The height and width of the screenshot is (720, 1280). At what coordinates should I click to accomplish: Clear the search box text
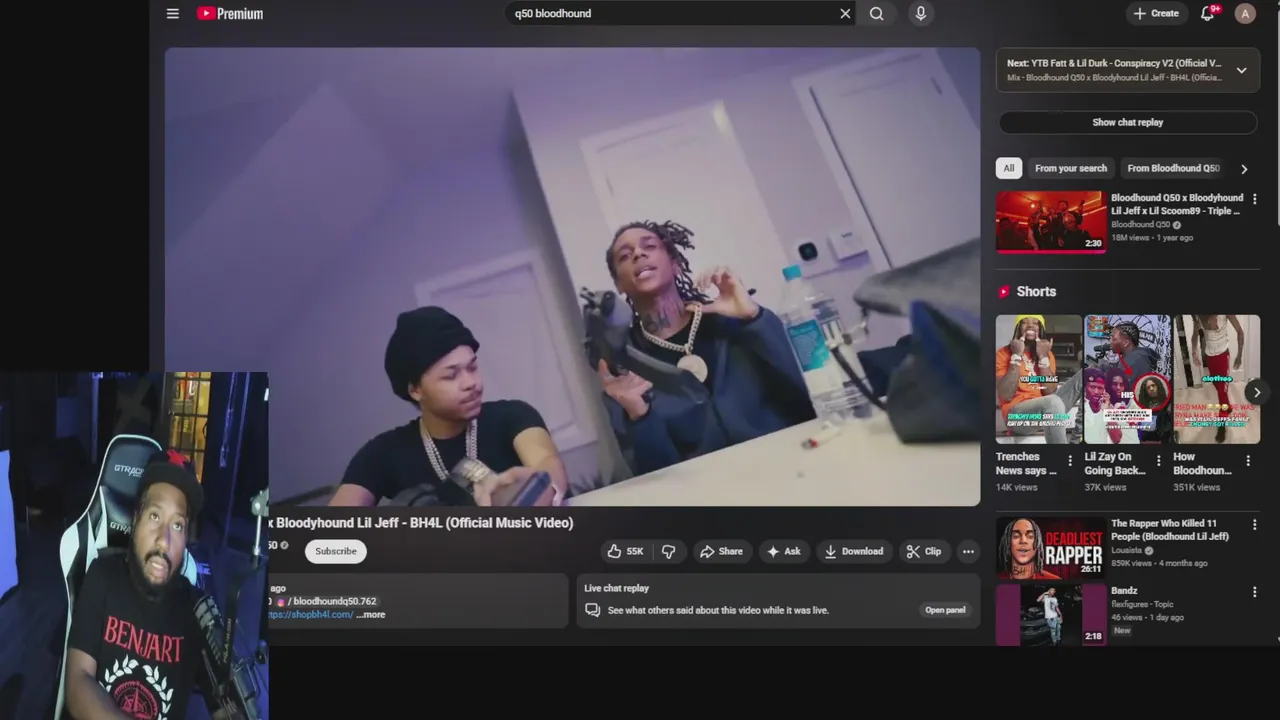tap(845, 13)
